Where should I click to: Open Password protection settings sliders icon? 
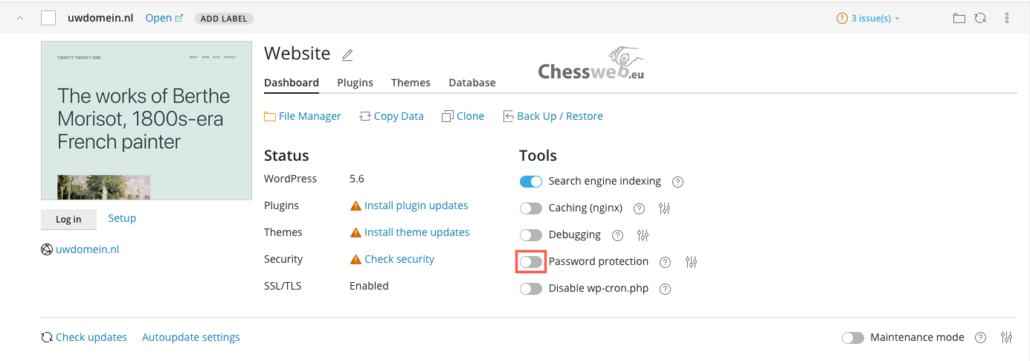(x=691, y=262)
